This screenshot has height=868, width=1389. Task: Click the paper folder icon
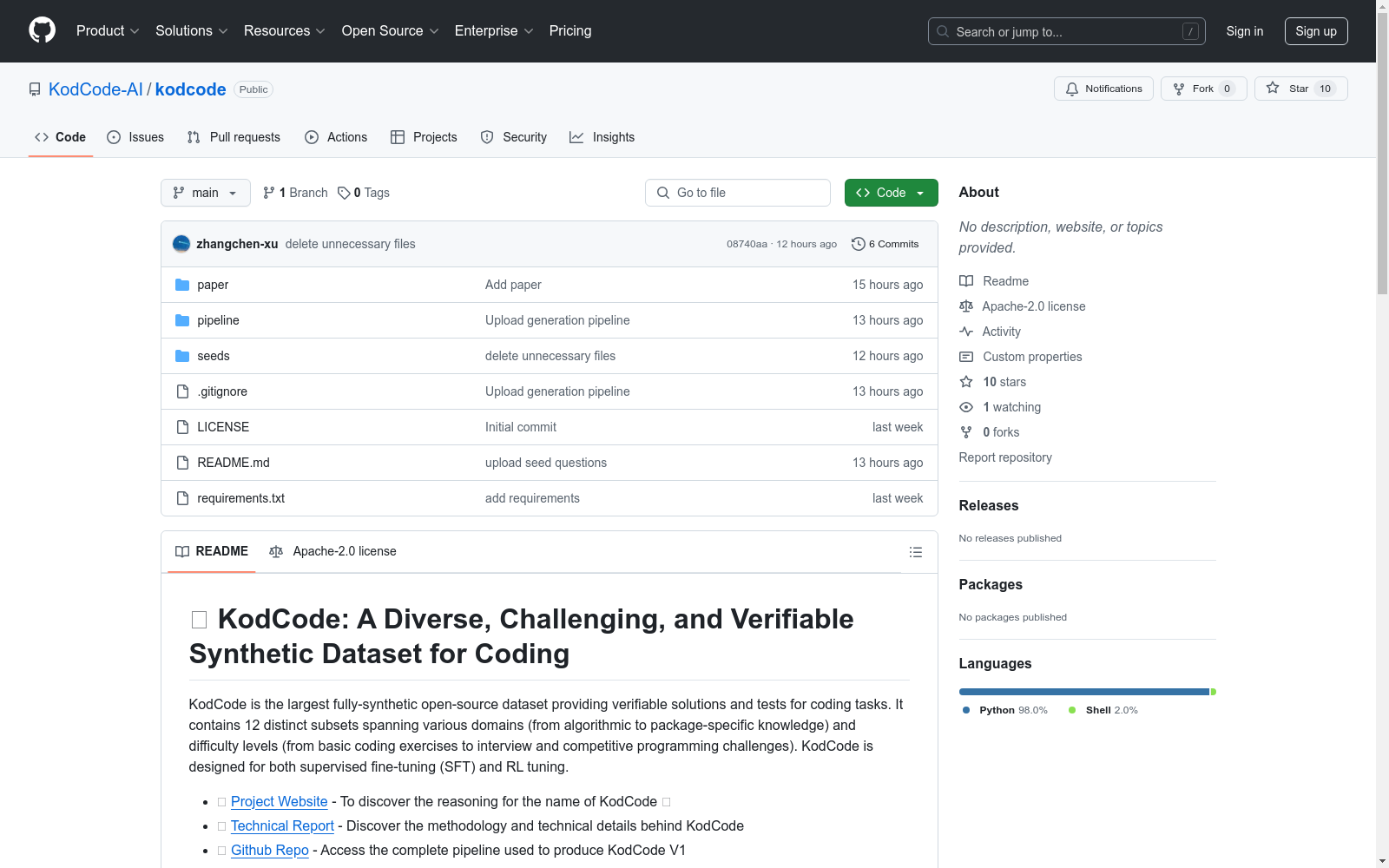tap(182, 285)
